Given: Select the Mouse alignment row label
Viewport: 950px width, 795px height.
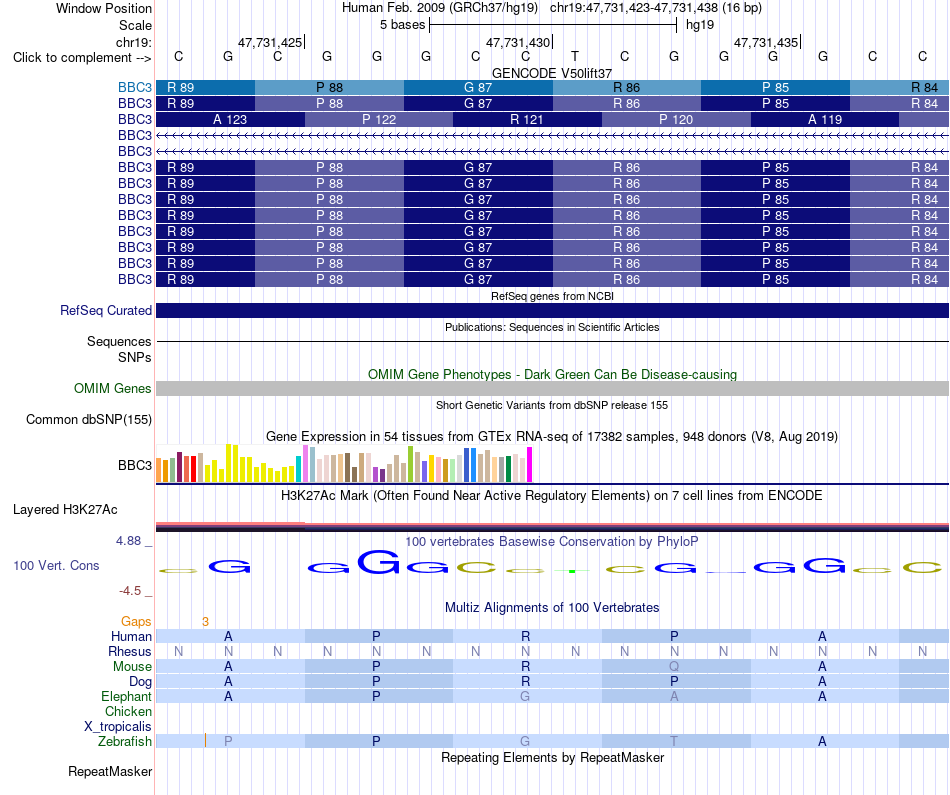Looking at the screenshot, I should click(132, 667).
